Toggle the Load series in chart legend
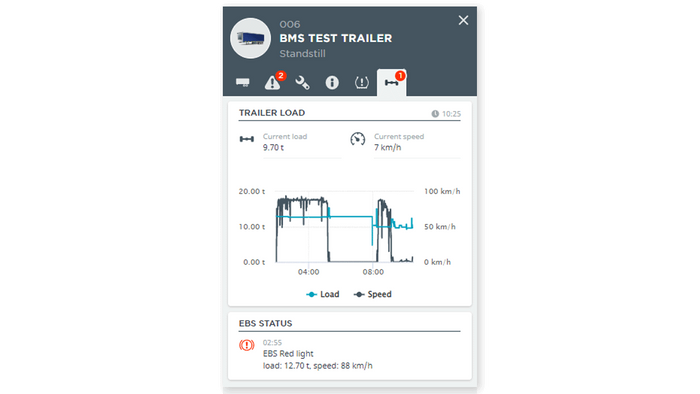The image size is (700, 394). coord(322,294)
